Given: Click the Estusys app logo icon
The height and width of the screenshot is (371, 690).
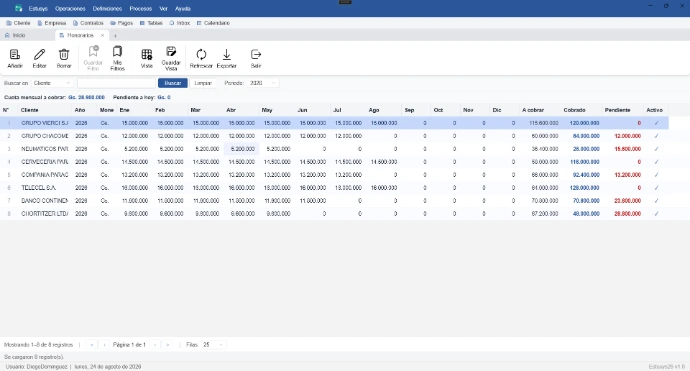Looking at the screenshot, I should coord(18,8).
